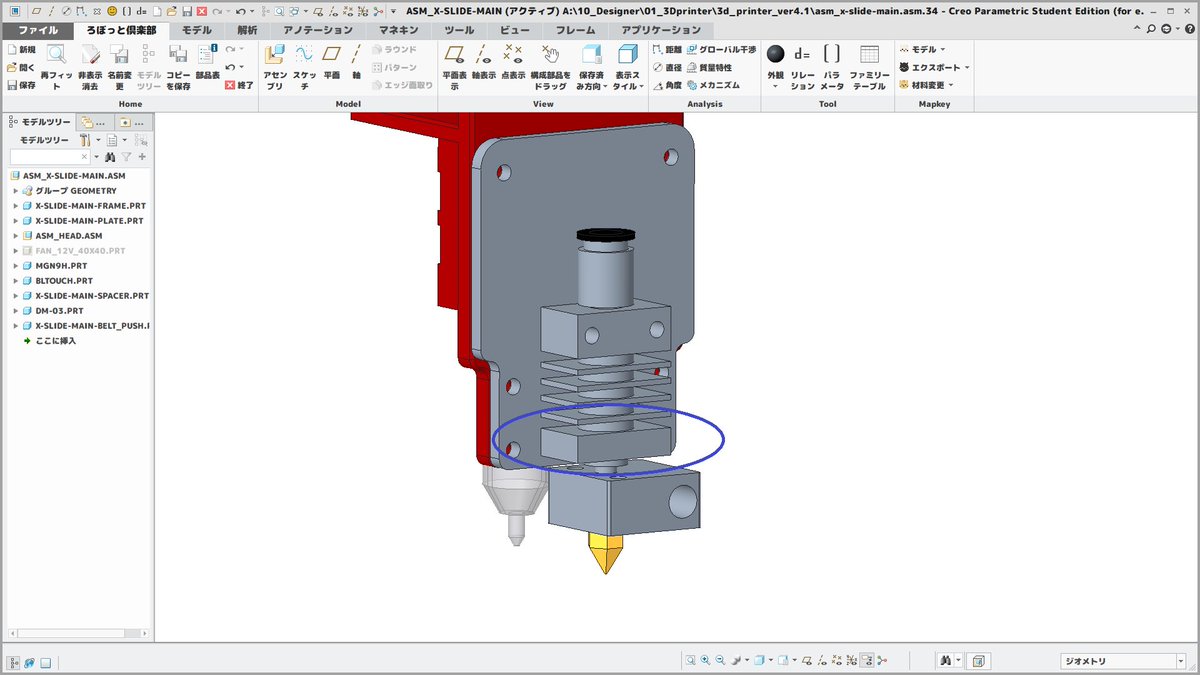Image resolution: width=1200 pixels, height=675 pixels.
Task: Click the model tree search input field
Action: tap(50, 157)
